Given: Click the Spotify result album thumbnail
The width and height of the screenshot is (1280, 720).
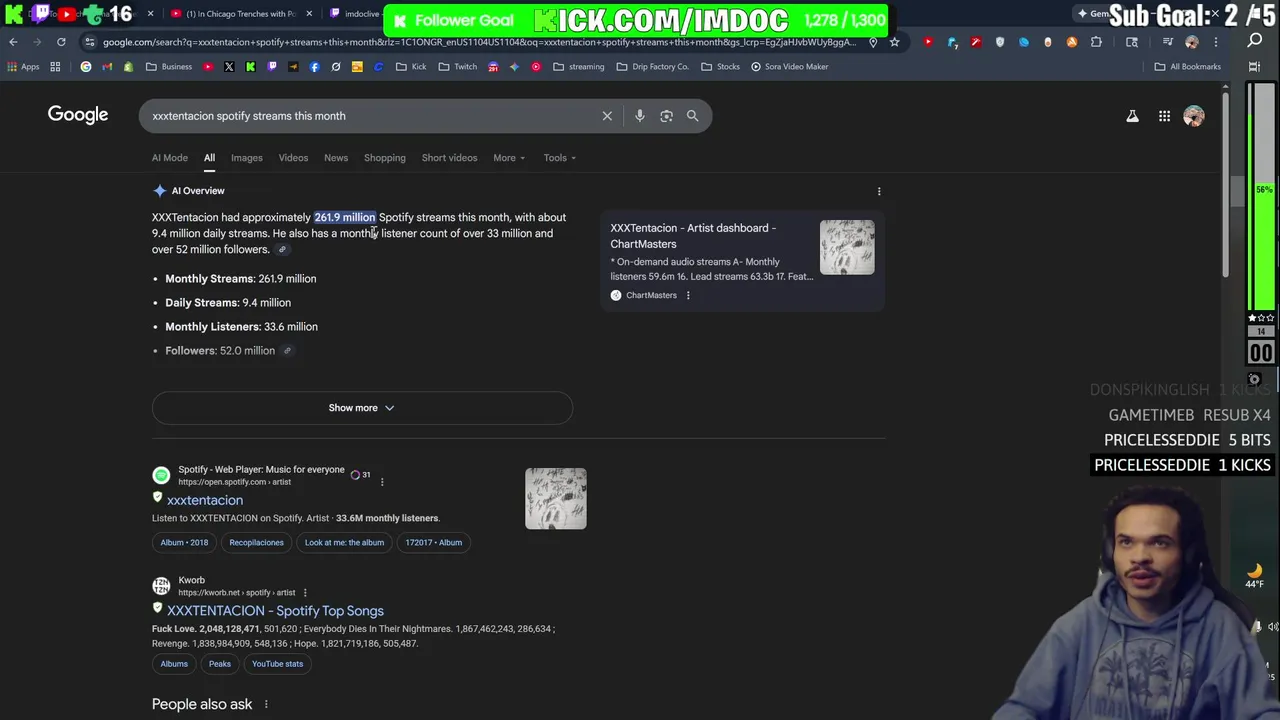Looking at the screenshot, I should [x=556, y=498].
